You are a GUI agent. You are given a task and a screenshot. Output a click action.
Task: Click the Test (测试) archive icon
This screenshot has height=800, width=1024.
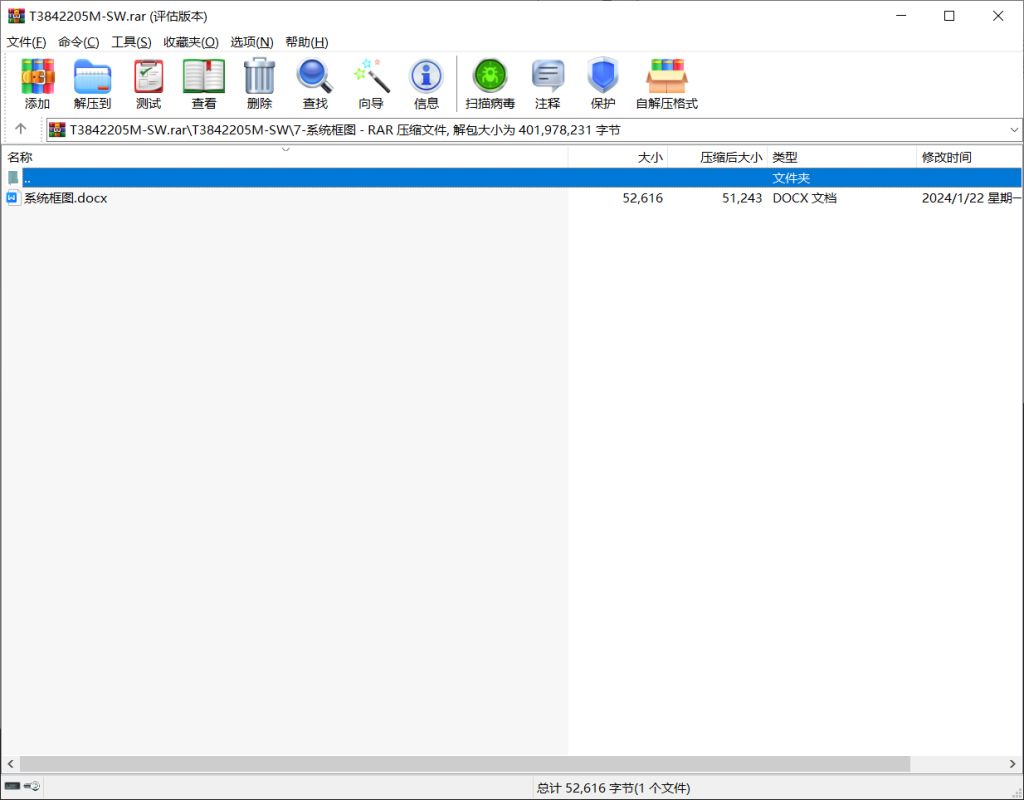point(148,84)
